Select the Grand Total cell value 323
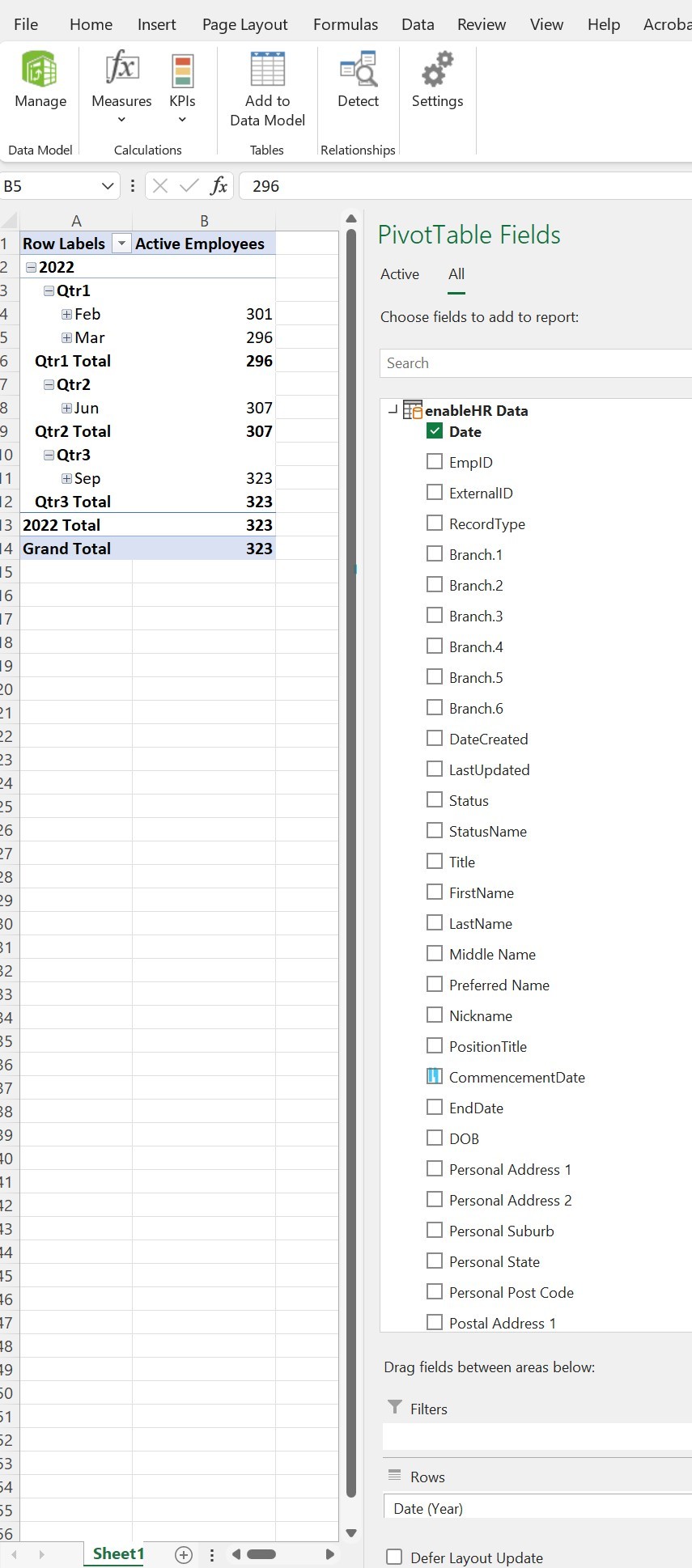The image size is (692, 1568). click(204, 549)
